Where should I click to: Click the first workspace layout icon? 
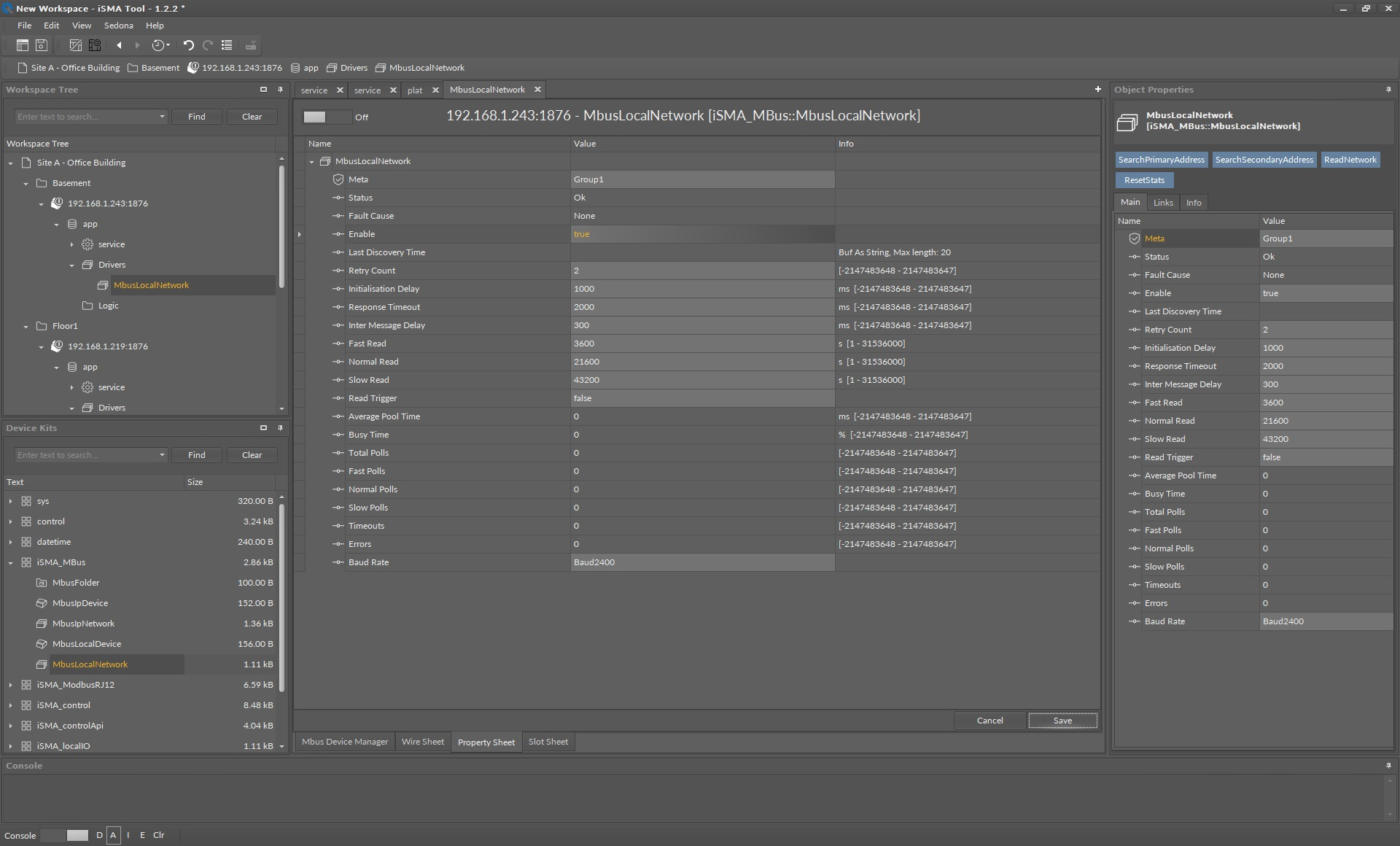tap(23, 45)
